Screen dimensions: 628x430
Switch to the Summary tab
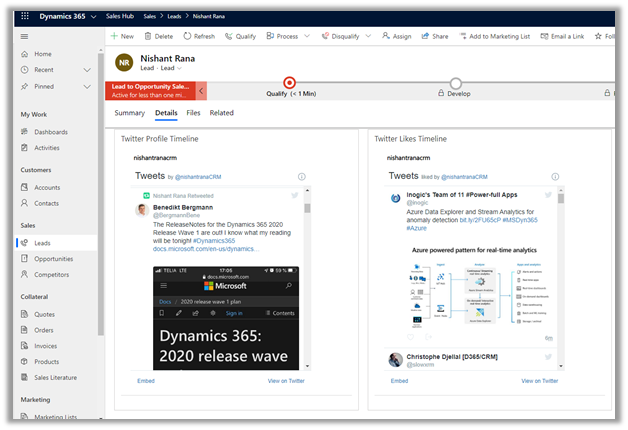[129, 113]
